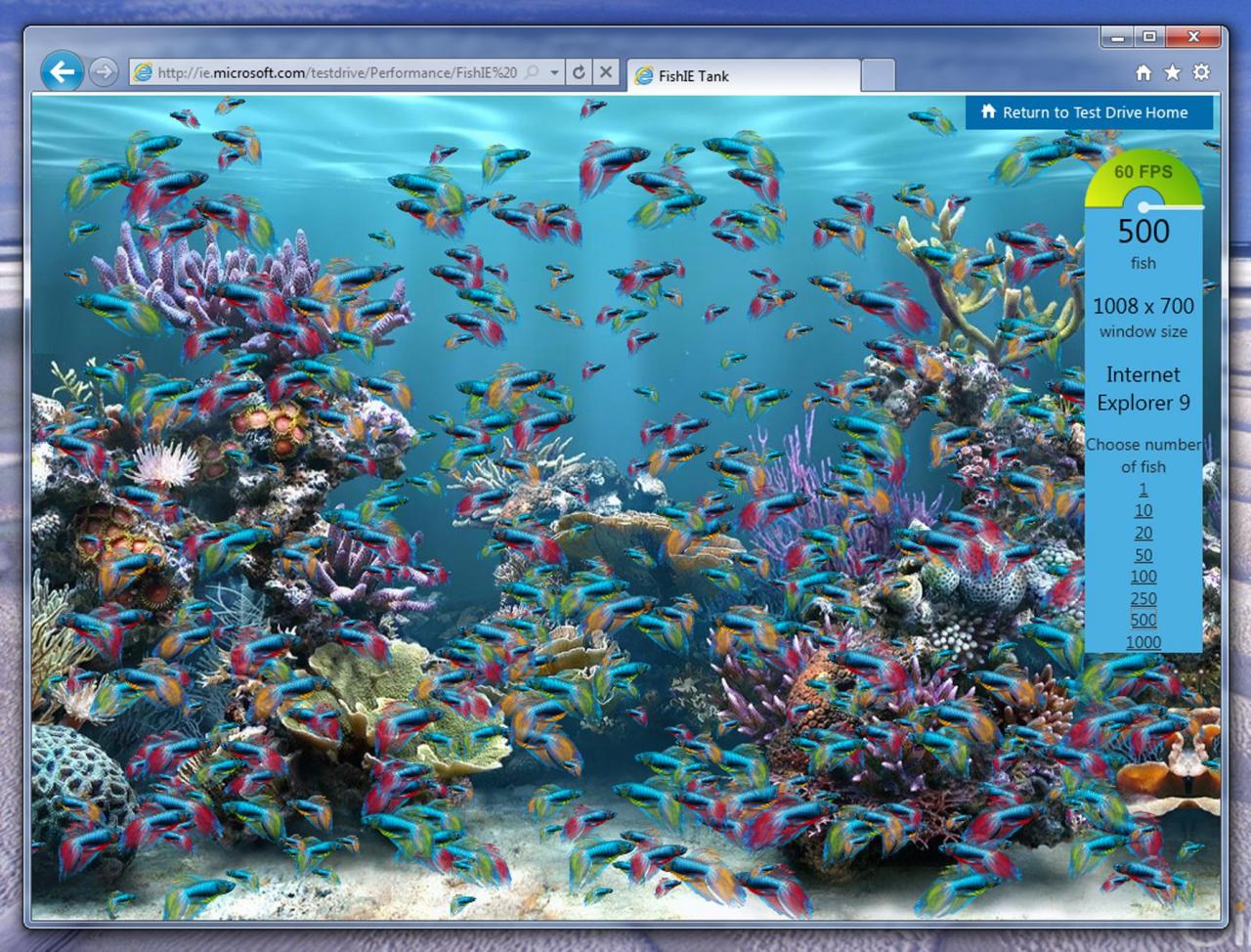
Task: Choose 20 fish link
Action: [1143, 533]
